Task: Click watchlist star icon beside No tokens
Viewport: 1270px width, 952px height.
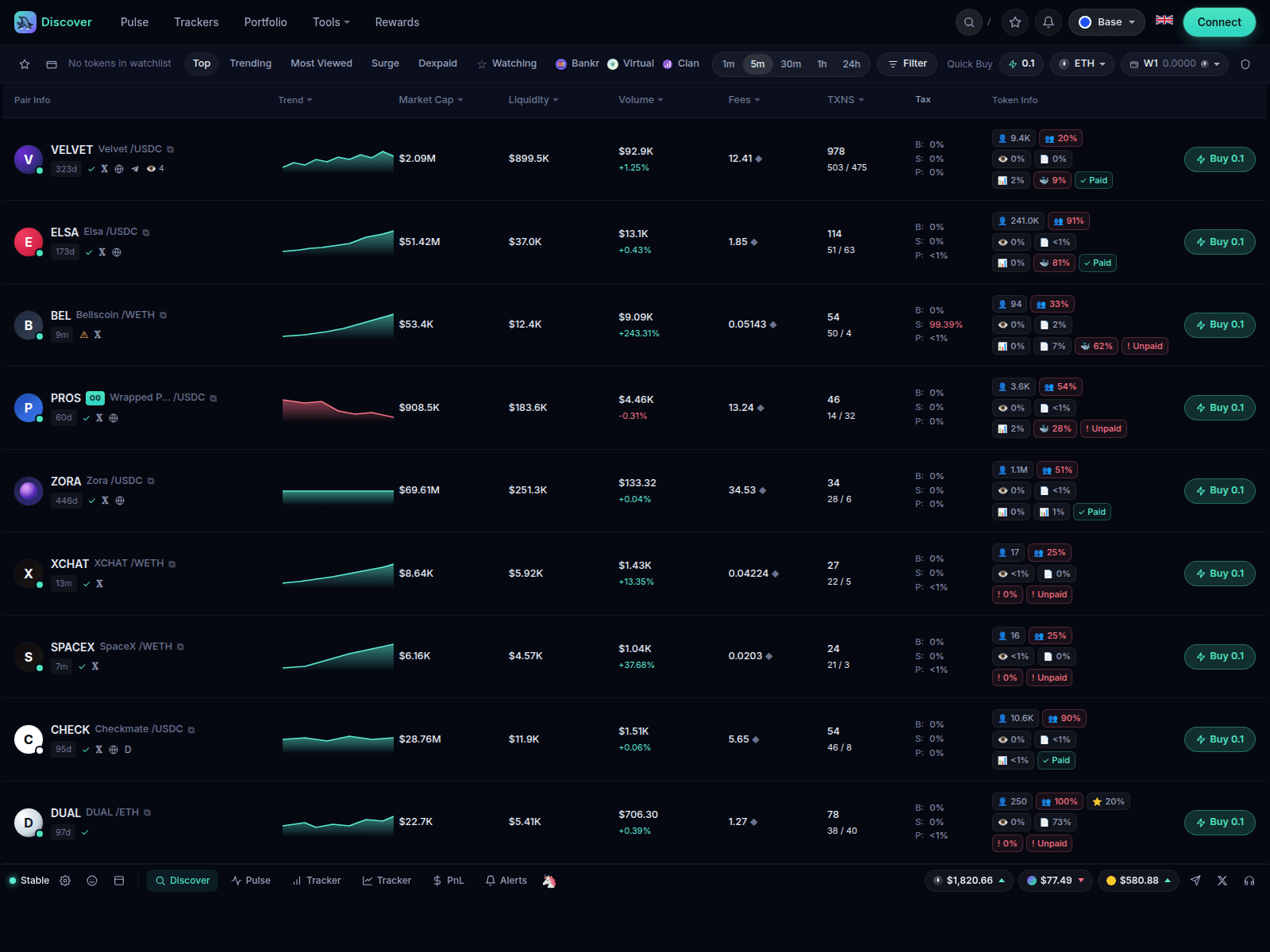Action: coord(25,64)
